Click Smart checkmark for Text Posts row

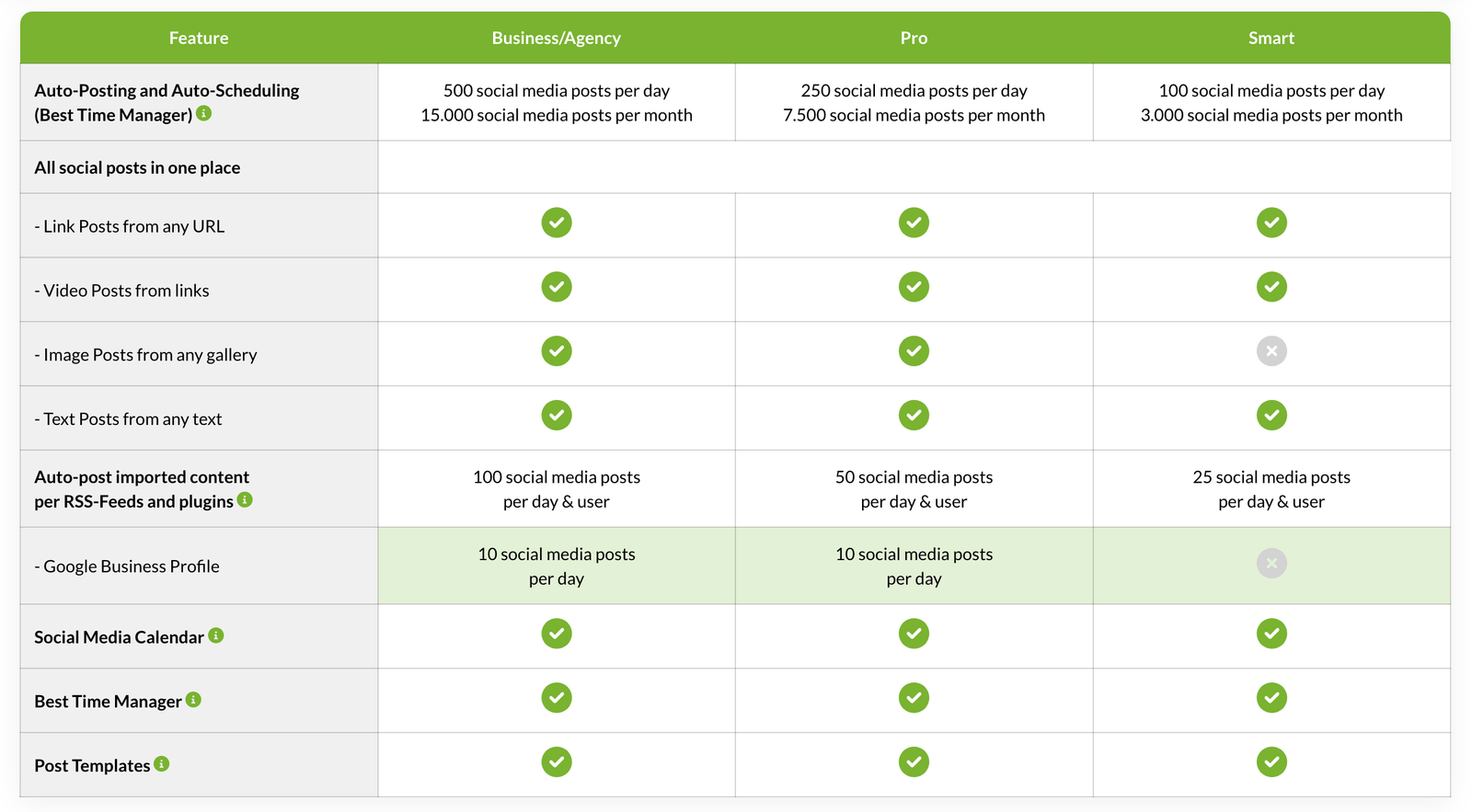[x=1271, y=416]
